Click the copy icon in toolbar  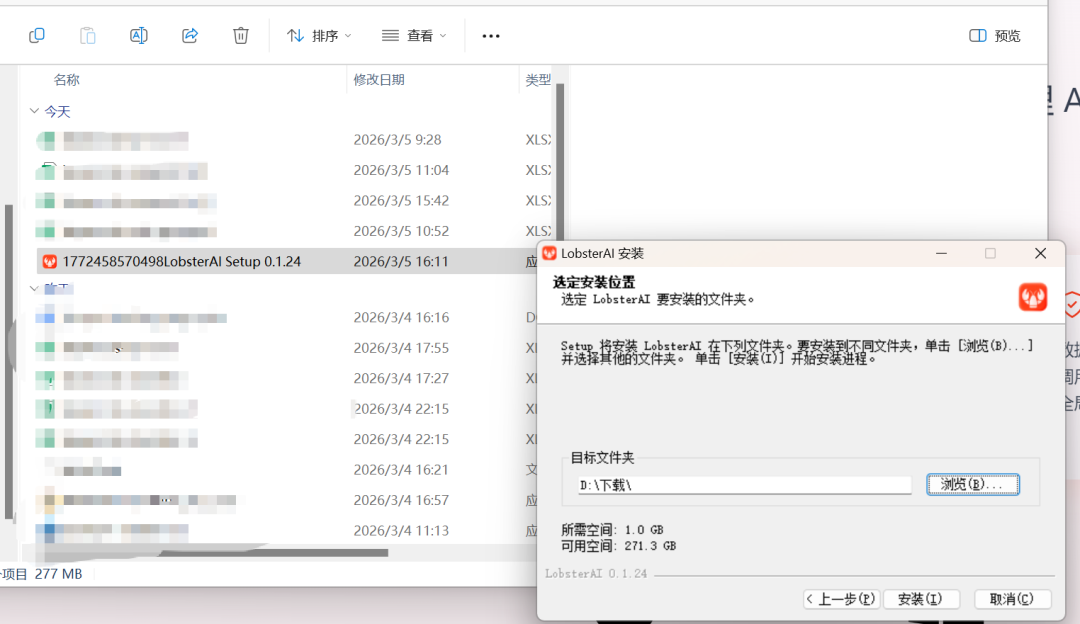click(37, 36)
